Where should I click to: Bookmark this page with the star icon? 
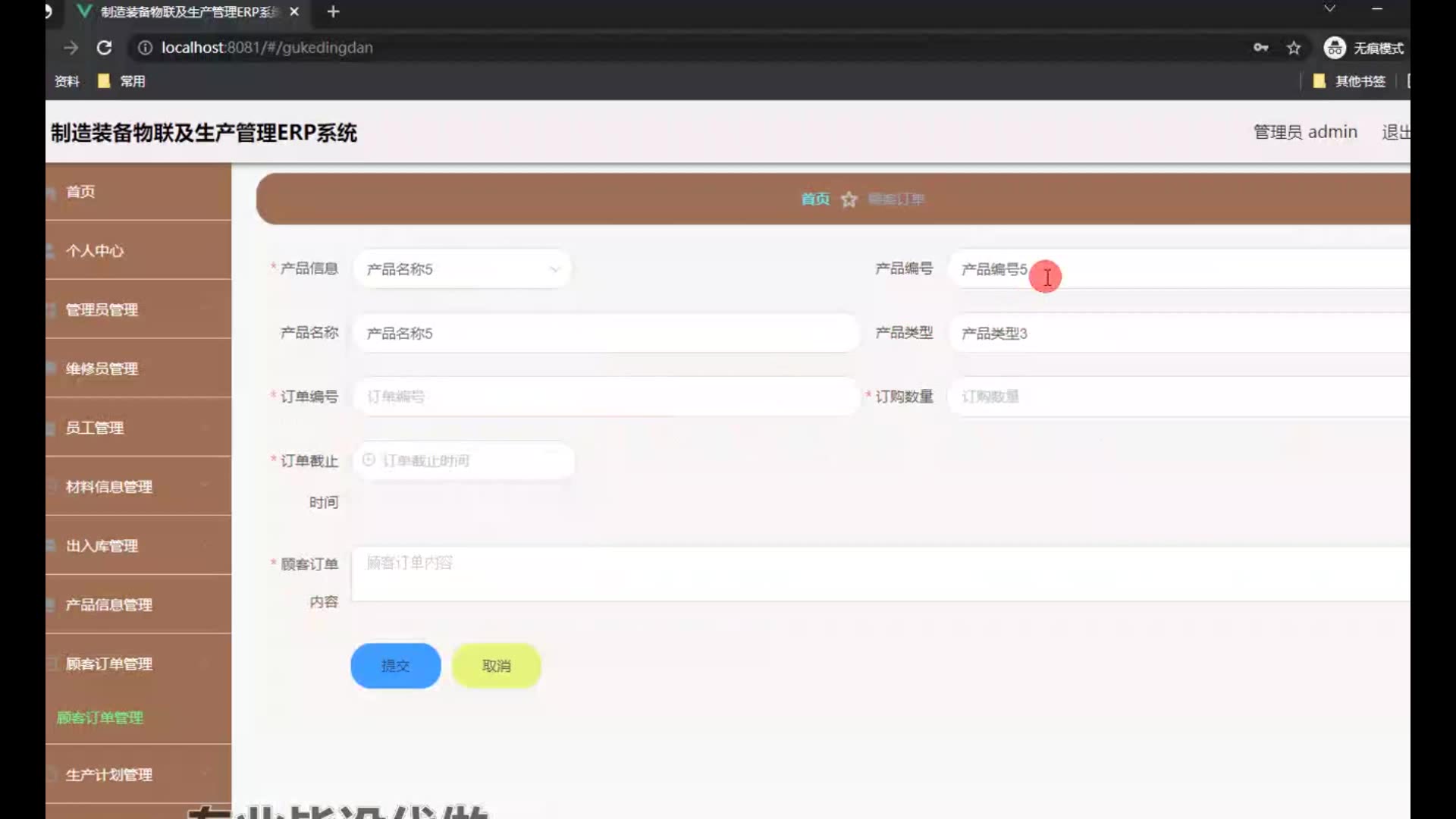click(1294, 48)
